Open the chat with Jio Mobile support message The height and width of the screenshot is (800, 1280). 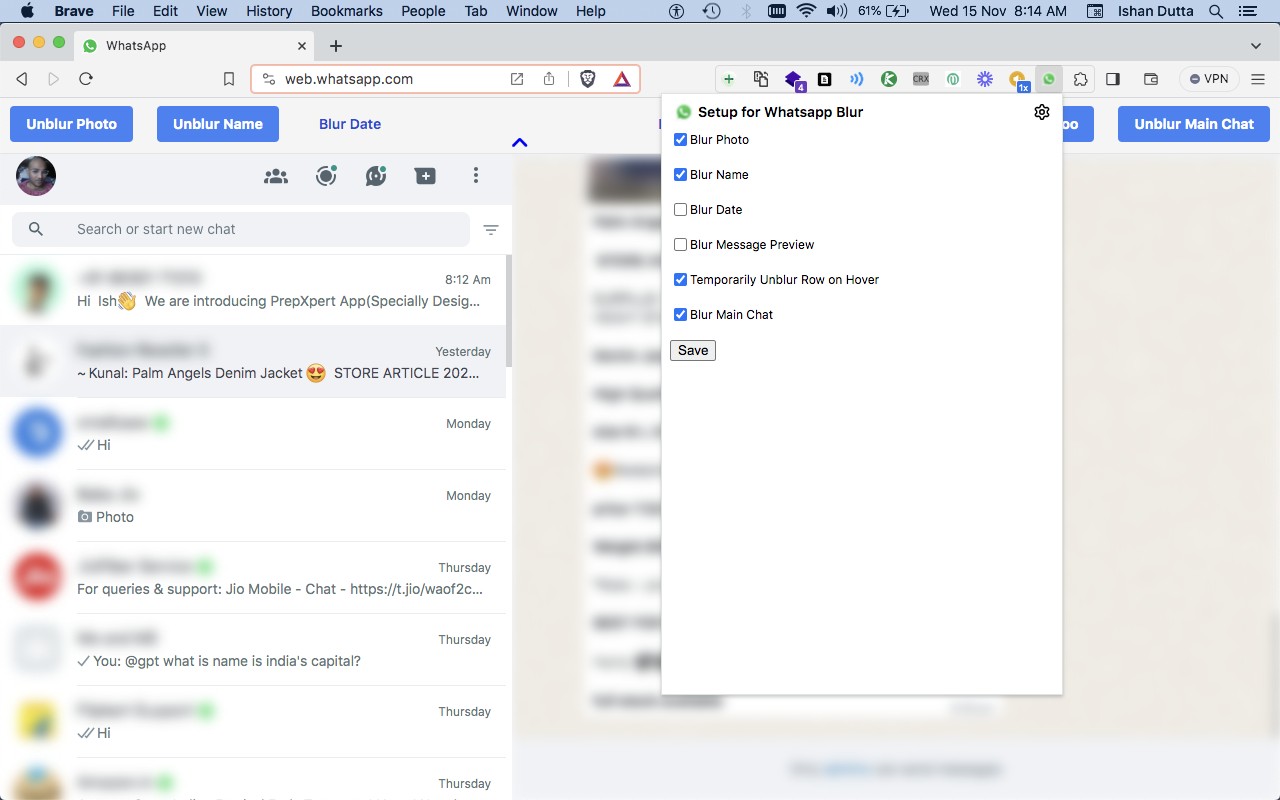[253, 578]
